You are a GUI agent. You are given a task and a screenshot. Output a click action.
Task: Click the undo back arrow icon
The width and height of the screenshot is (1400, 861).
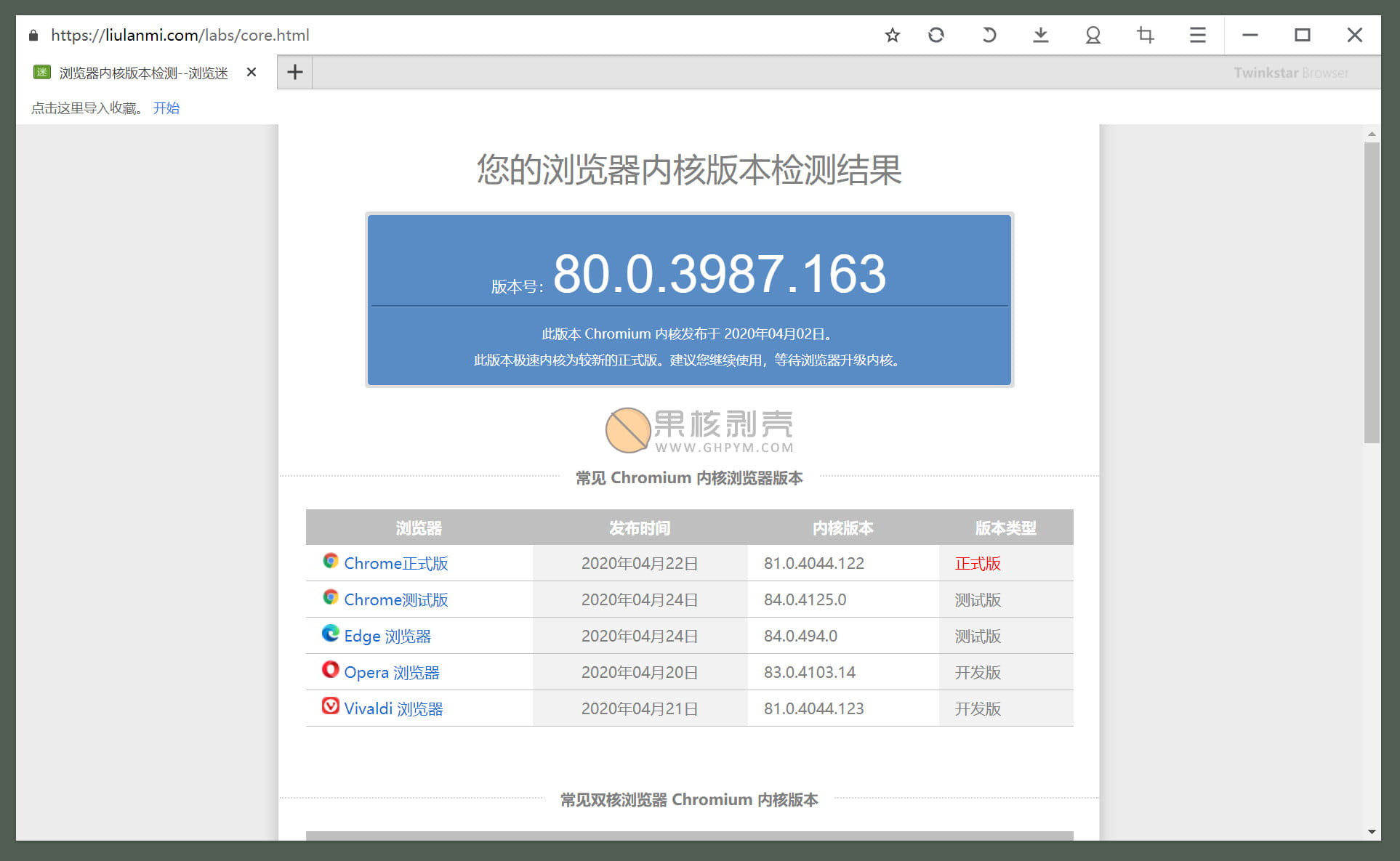click(989, 35)
